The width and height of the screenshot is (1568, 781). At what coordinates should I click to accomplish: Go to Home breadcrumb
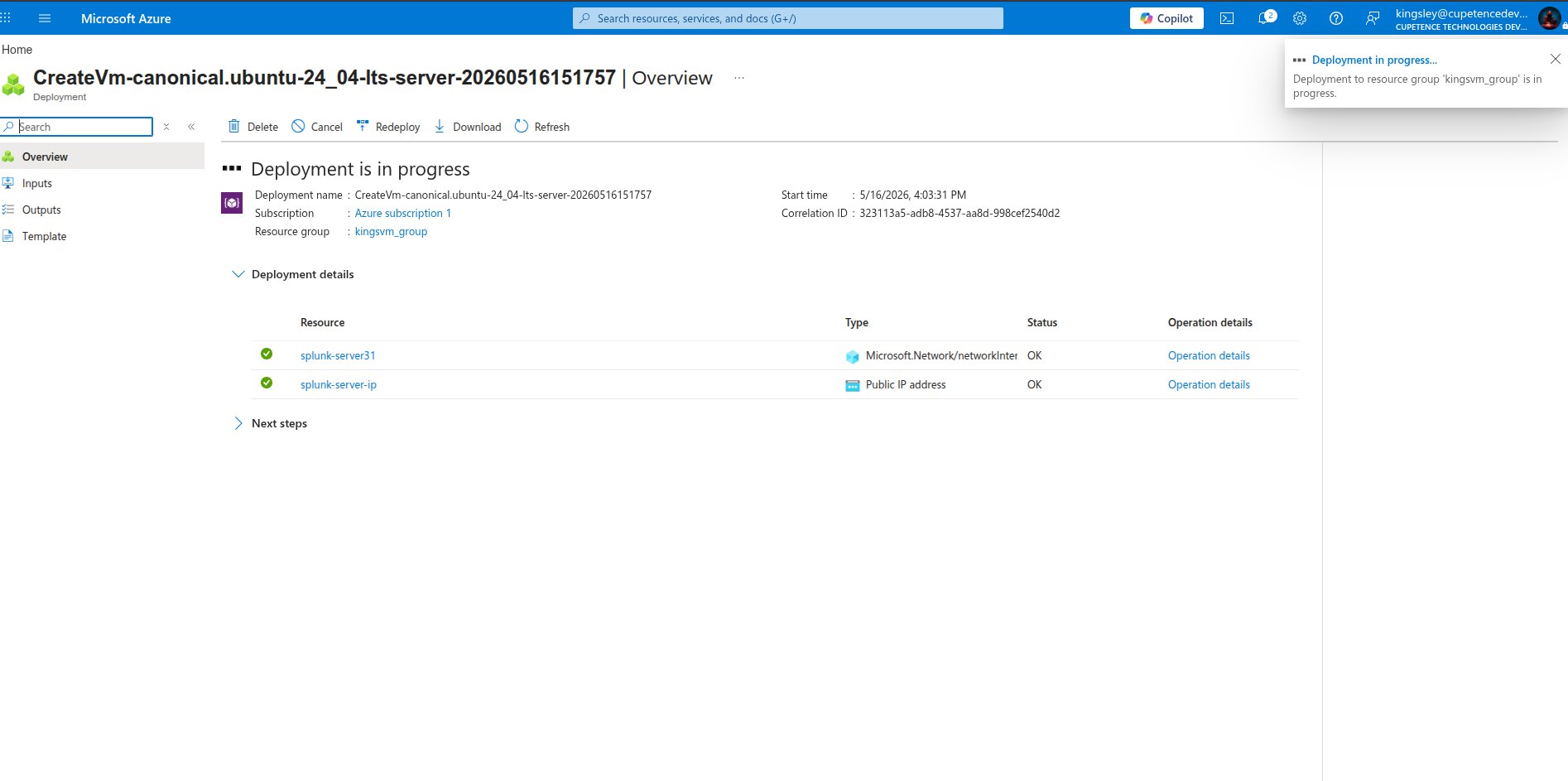(x=17, y=50)
